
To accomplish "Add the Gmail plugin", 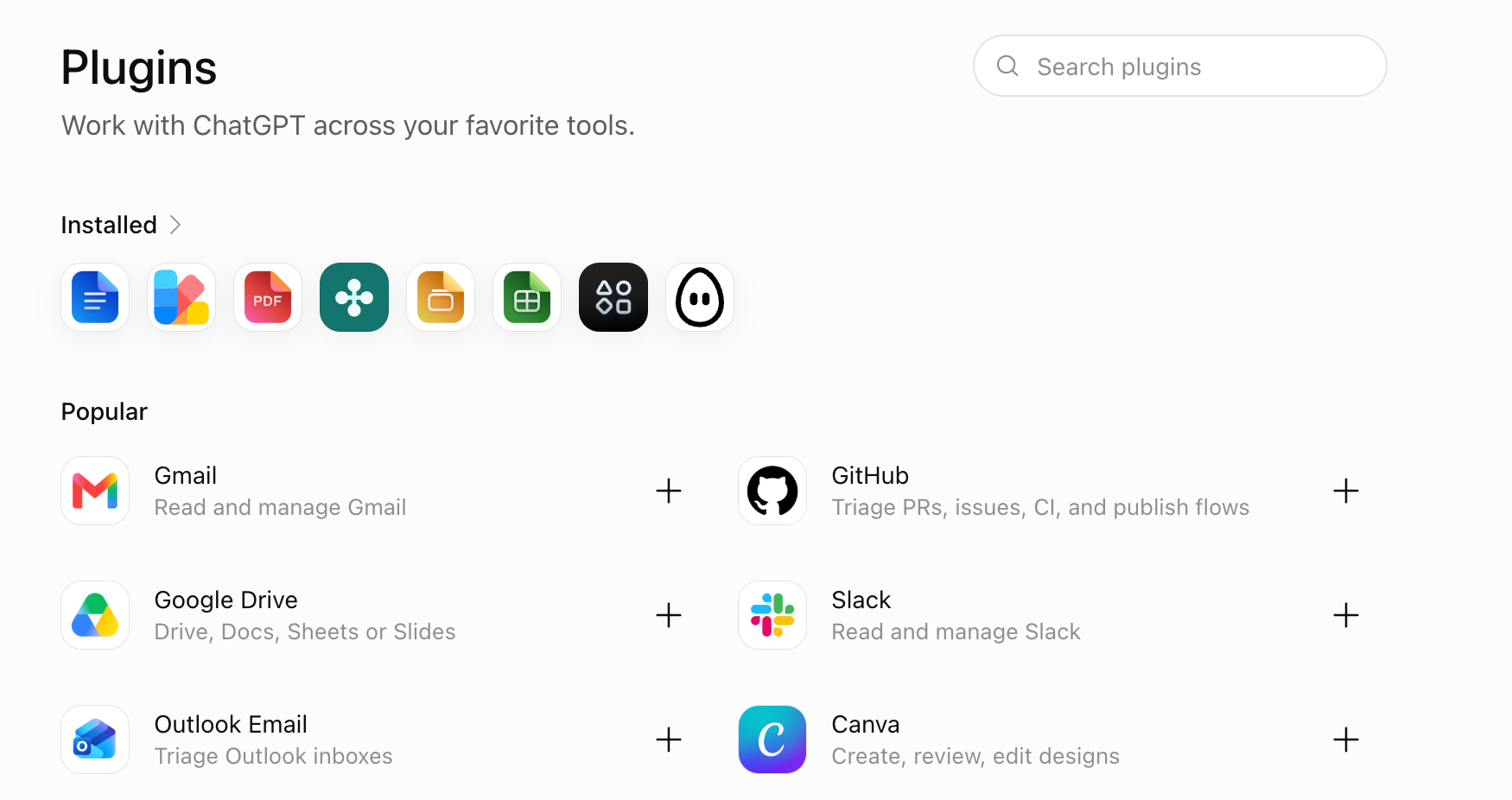I will (669, 491).
